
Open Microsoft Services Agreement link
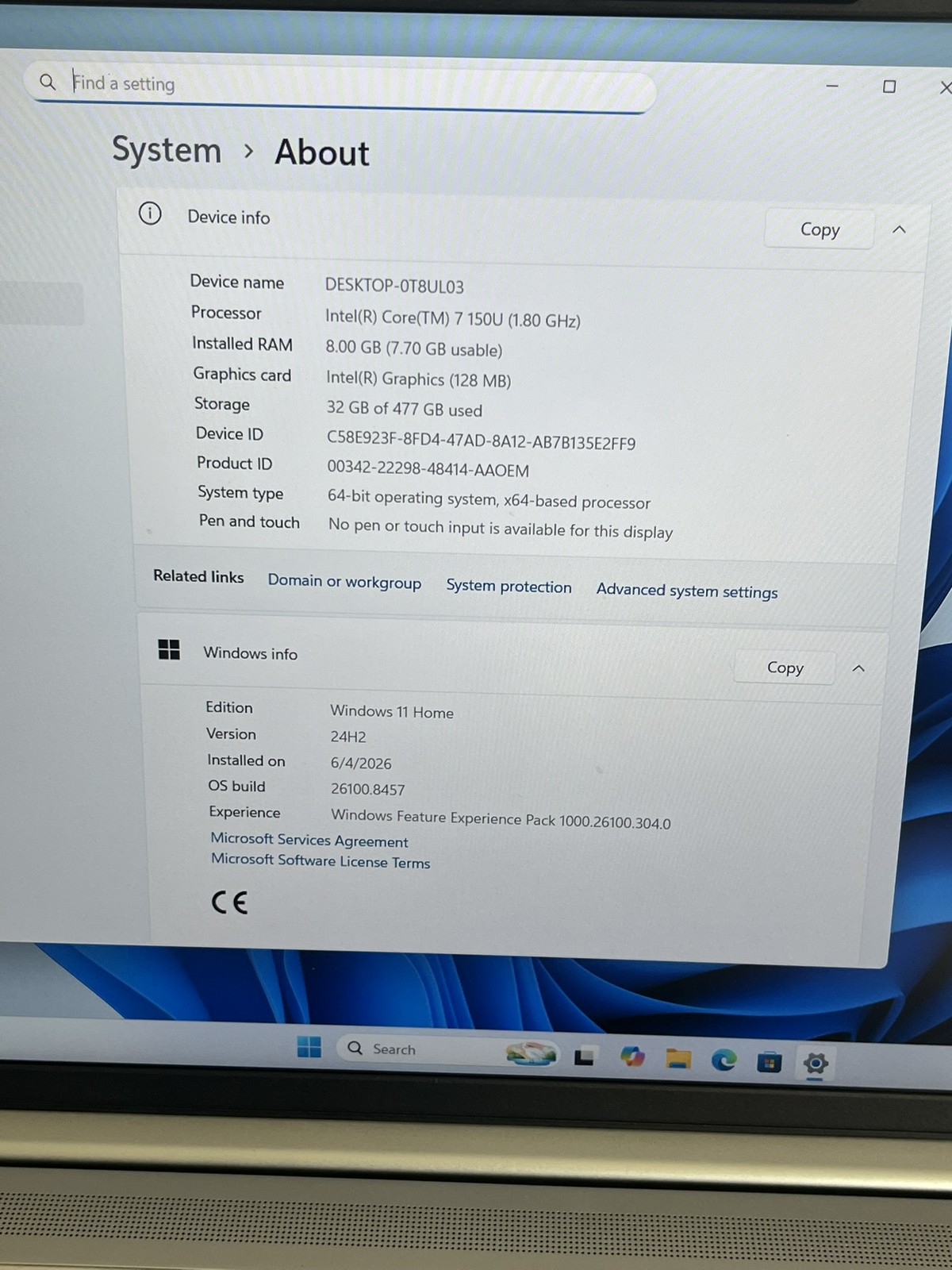click(x=309, y=840)
